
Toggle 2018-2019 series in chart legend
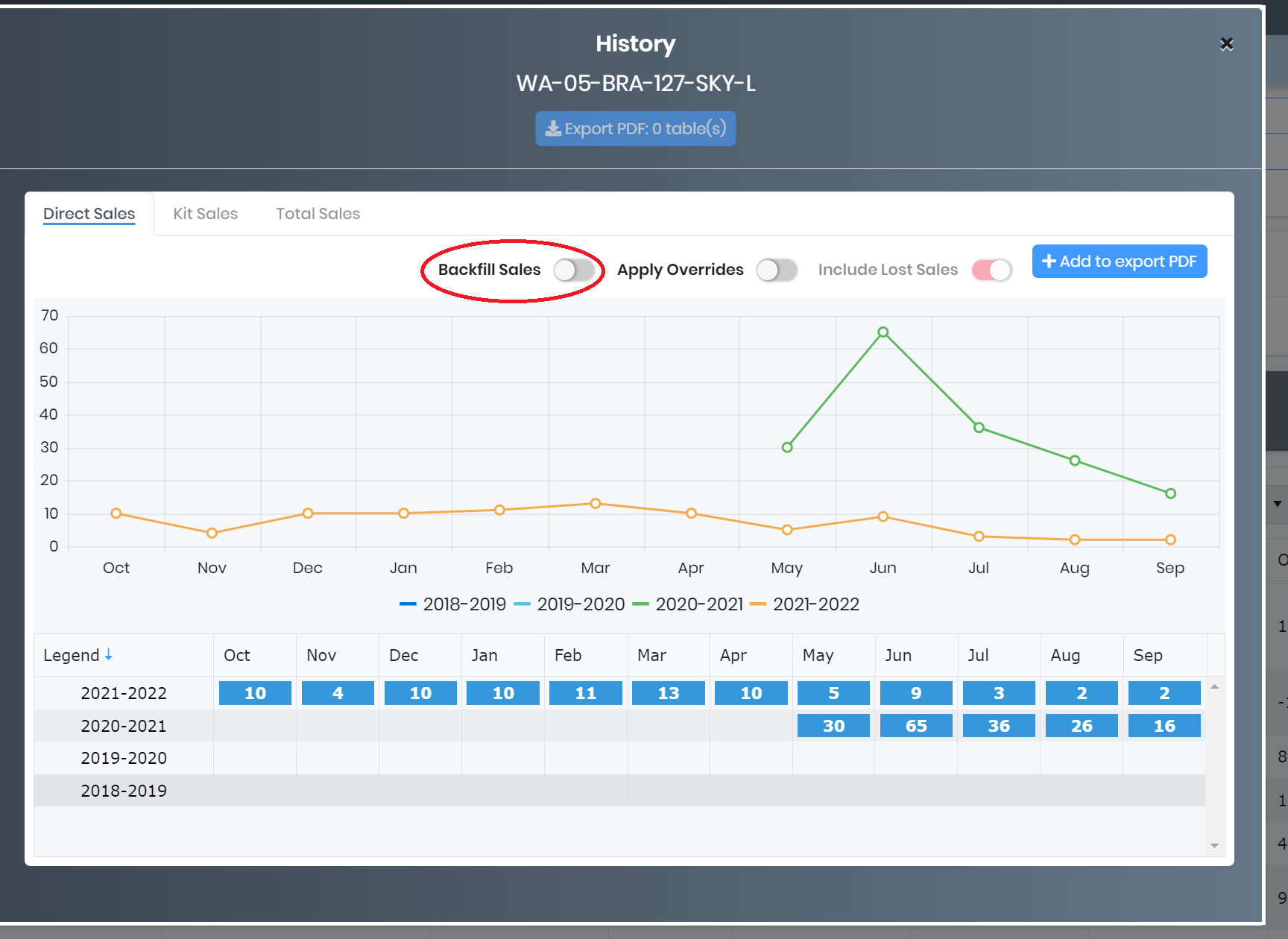(x=452, y=604)
